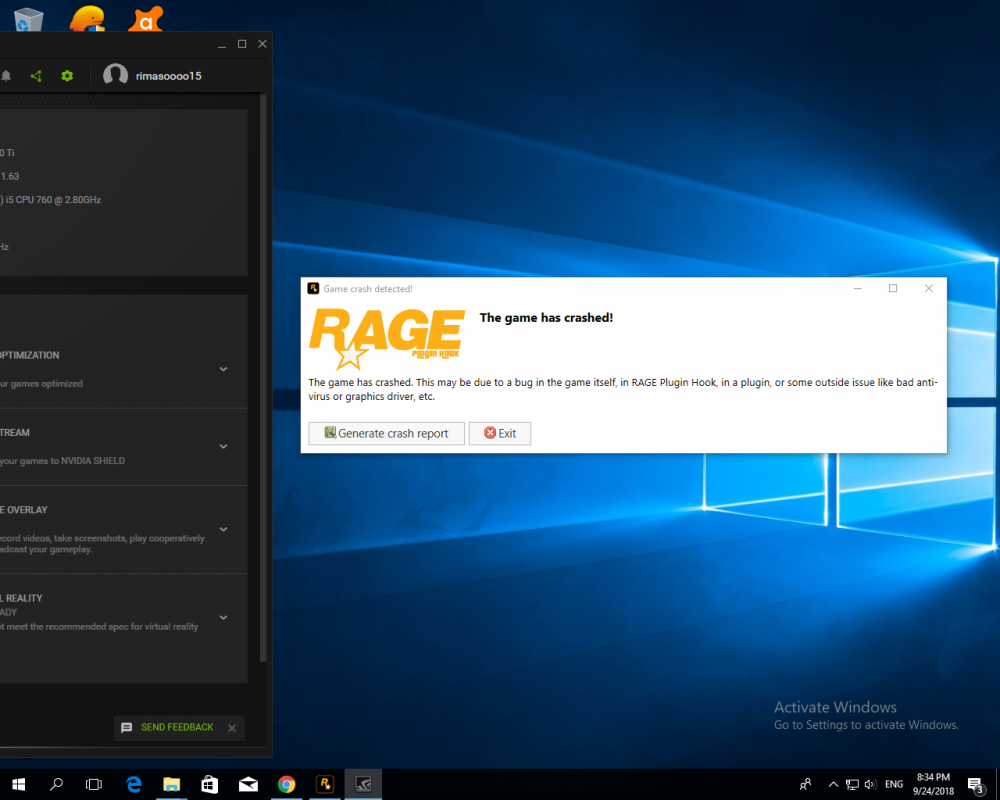Open the rimasoooo15 account avatar

click(x=115, y=75)
